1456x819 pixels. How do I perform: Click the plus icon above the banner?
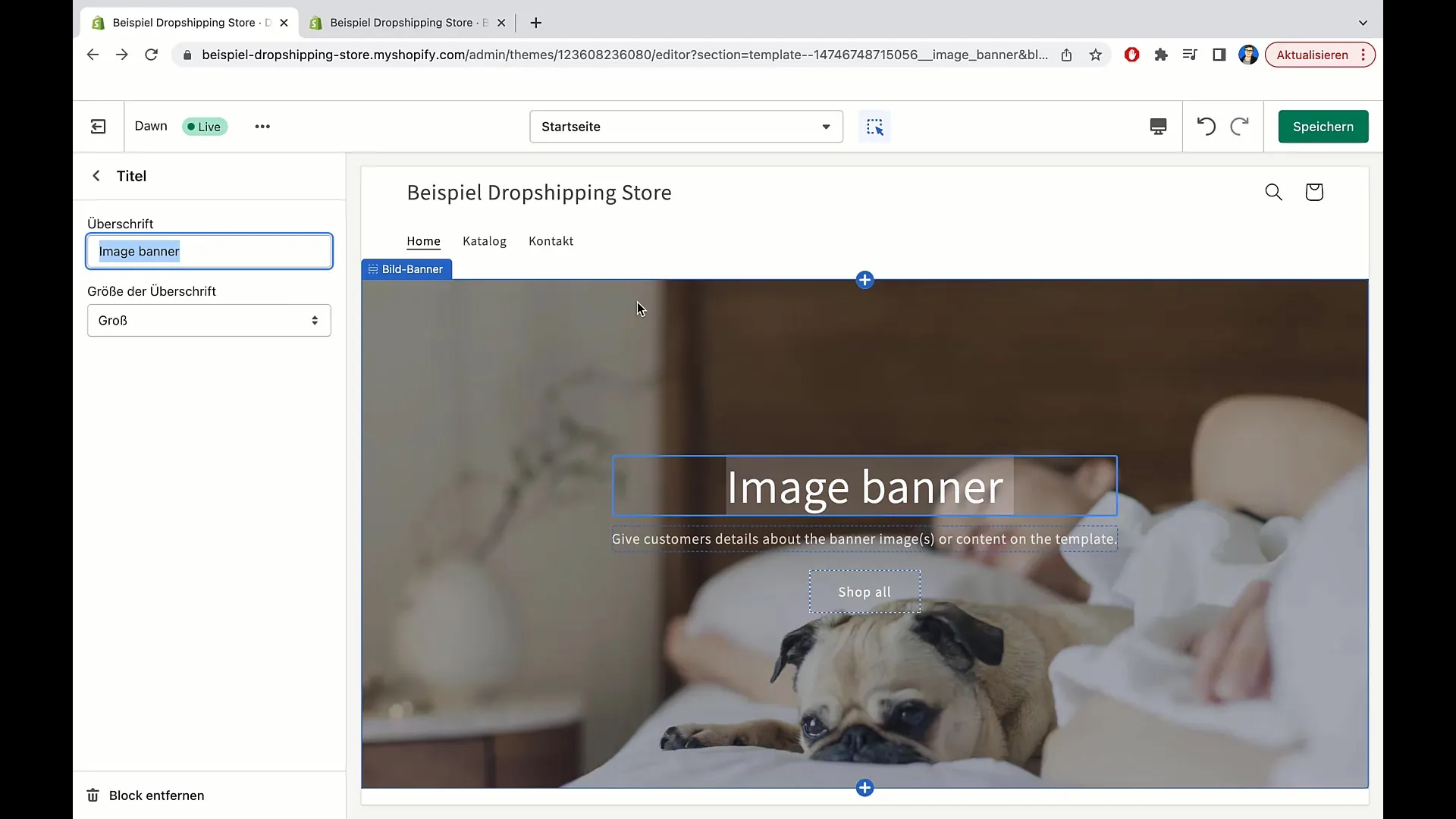pyautogui.click(x=865, y=280)
